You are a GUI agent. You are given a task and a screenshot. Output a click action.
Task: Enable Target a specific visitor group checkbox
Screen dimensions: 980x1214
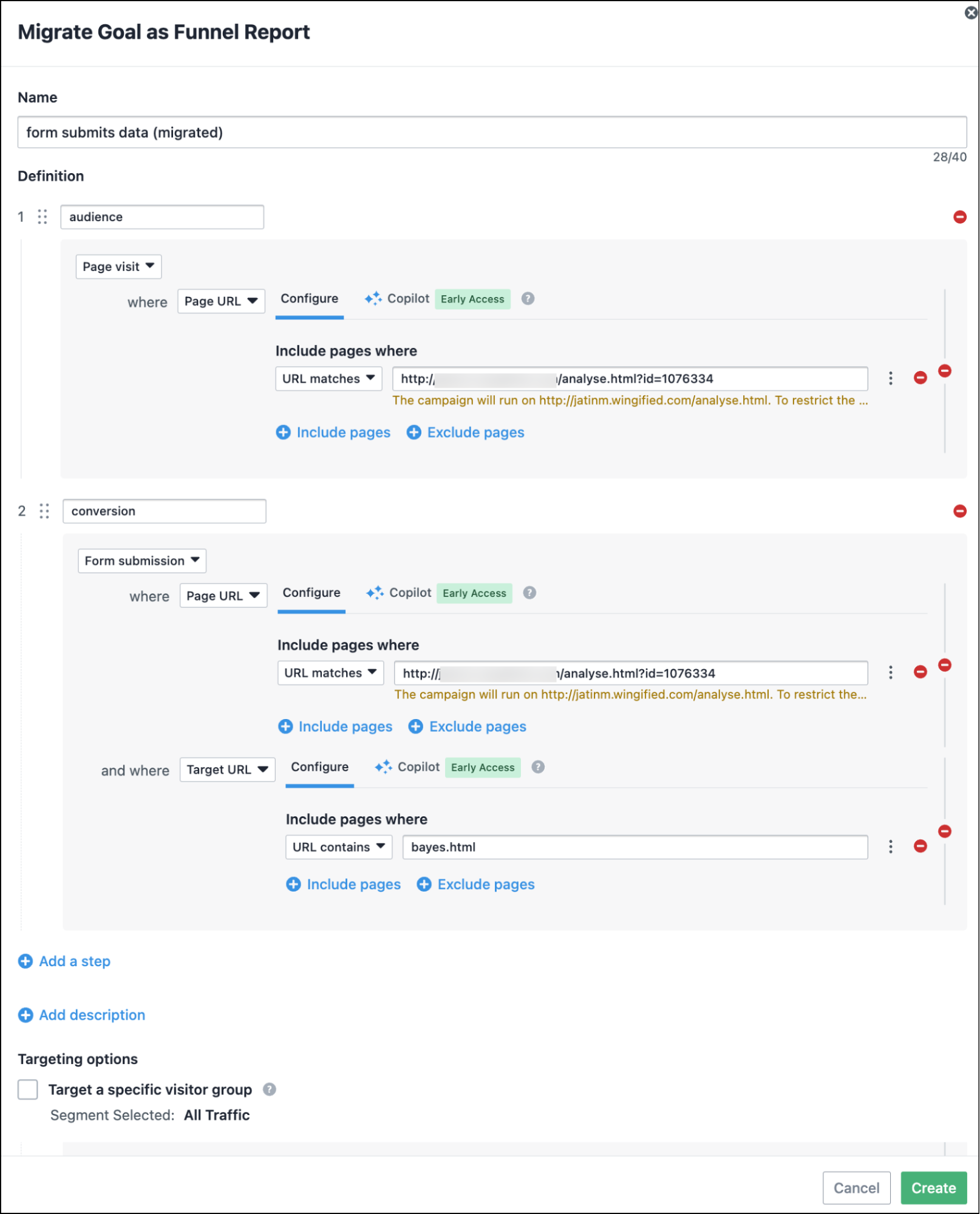click(x=28, y=1089)
